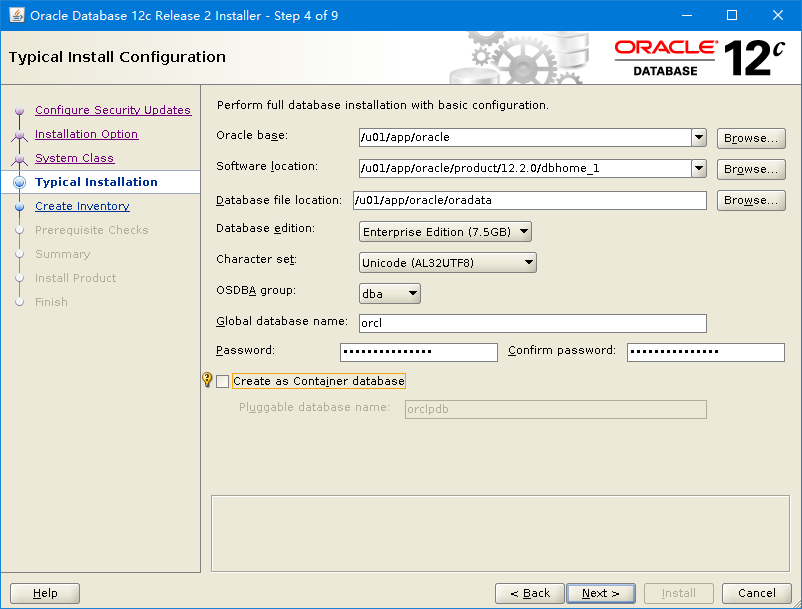Click the Password field
Screen dimensions: 802x609
419,352
